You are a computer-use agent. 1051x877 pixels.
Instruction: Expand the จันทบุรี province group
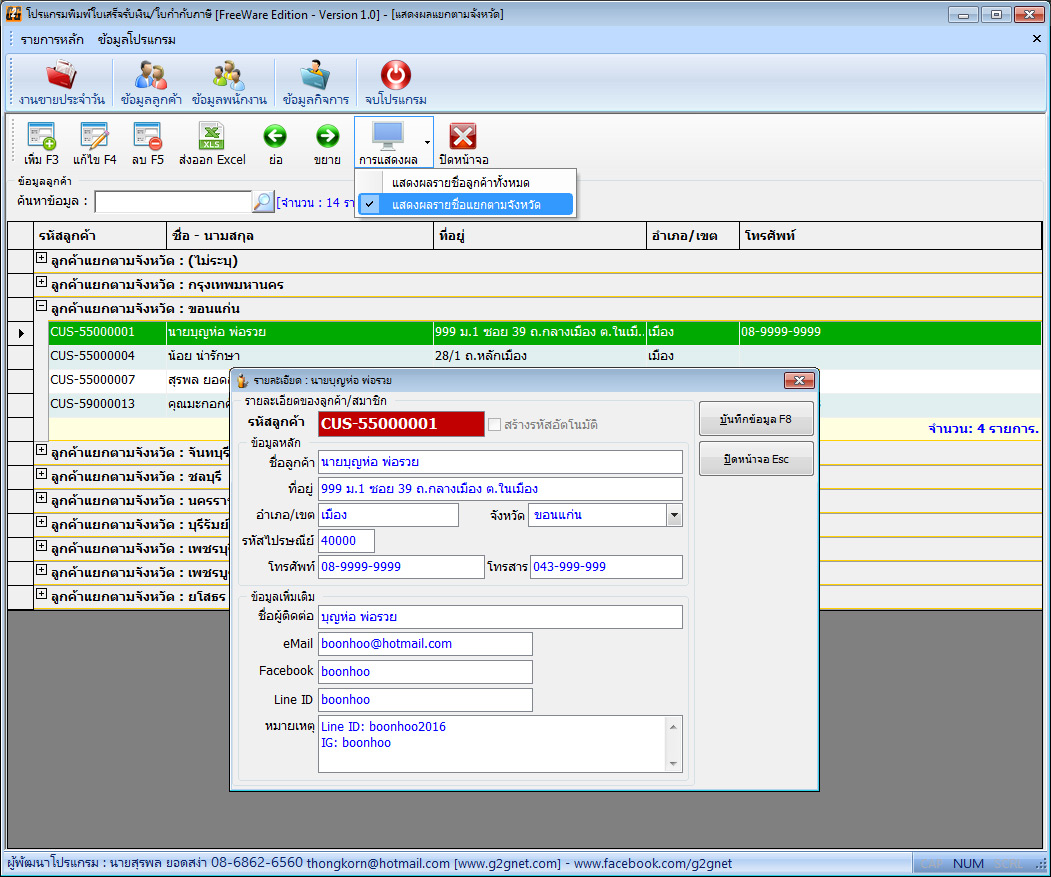click(x=42, y=450)
